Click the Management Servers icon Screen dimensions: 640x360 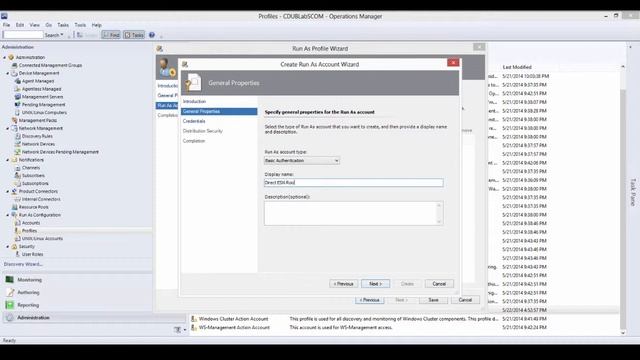18,97
